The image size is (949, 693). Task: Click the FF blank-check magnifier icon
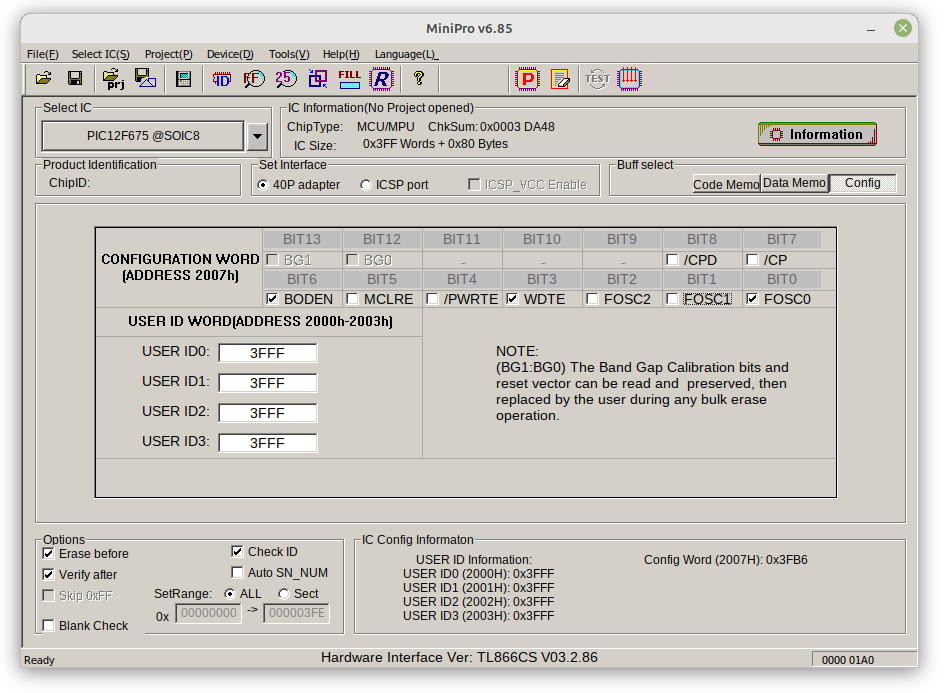point(254,79)
